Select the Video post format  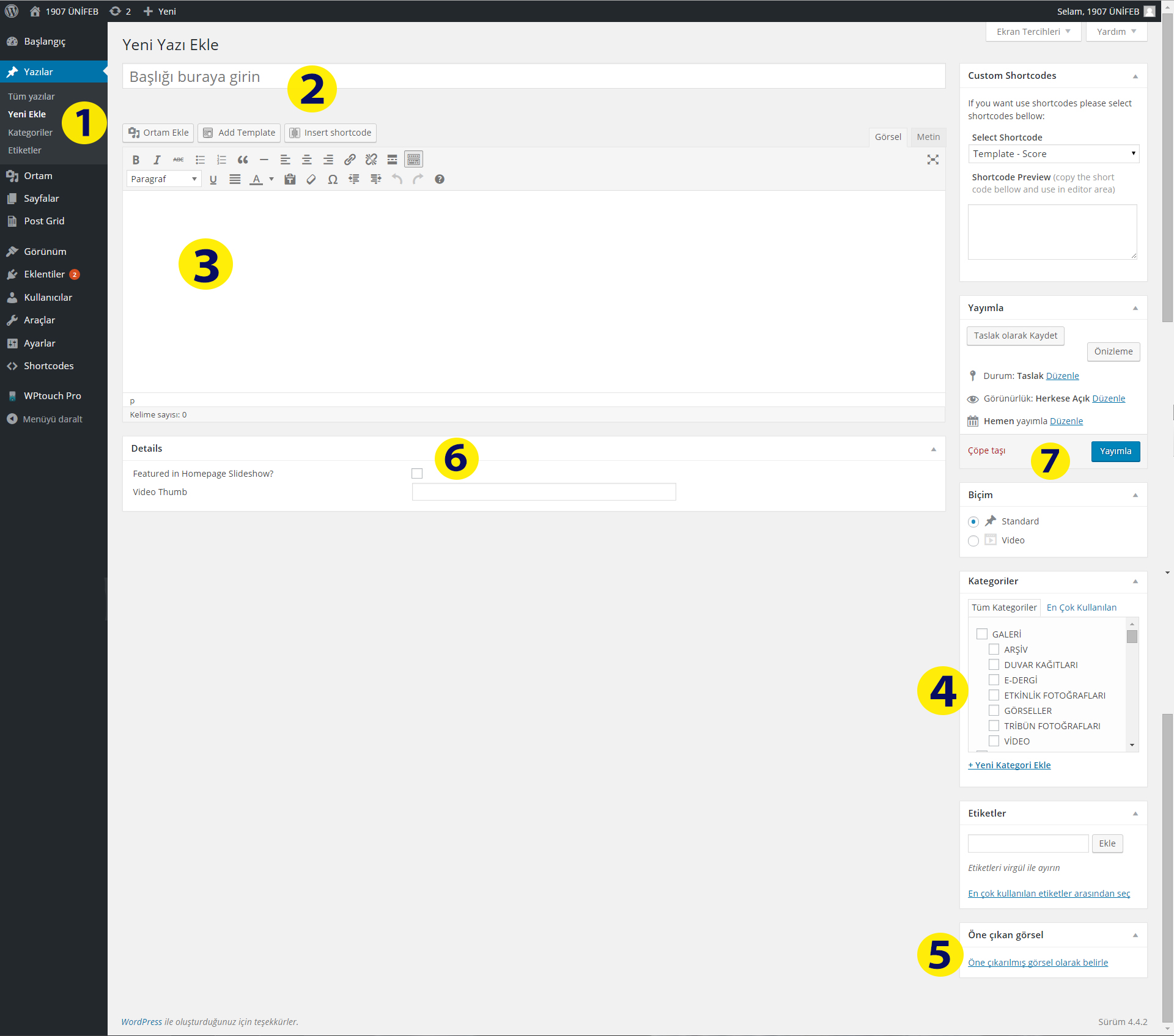click(x=973, y=540)
